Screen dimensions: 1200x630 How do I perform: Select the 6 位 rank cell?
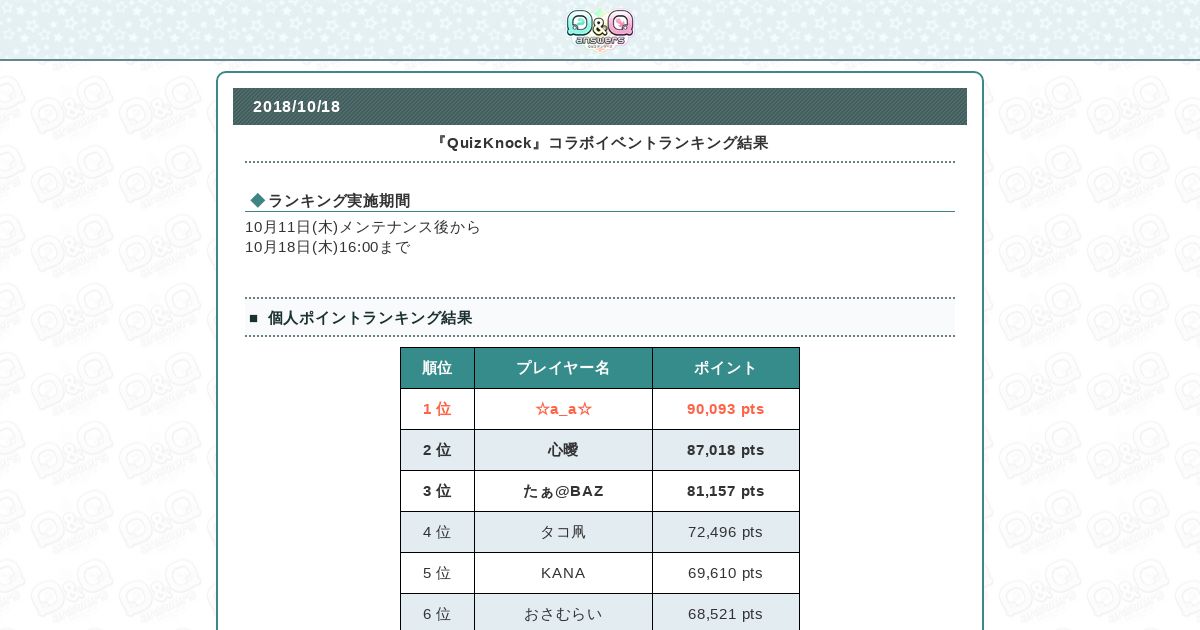coord(437,612)
